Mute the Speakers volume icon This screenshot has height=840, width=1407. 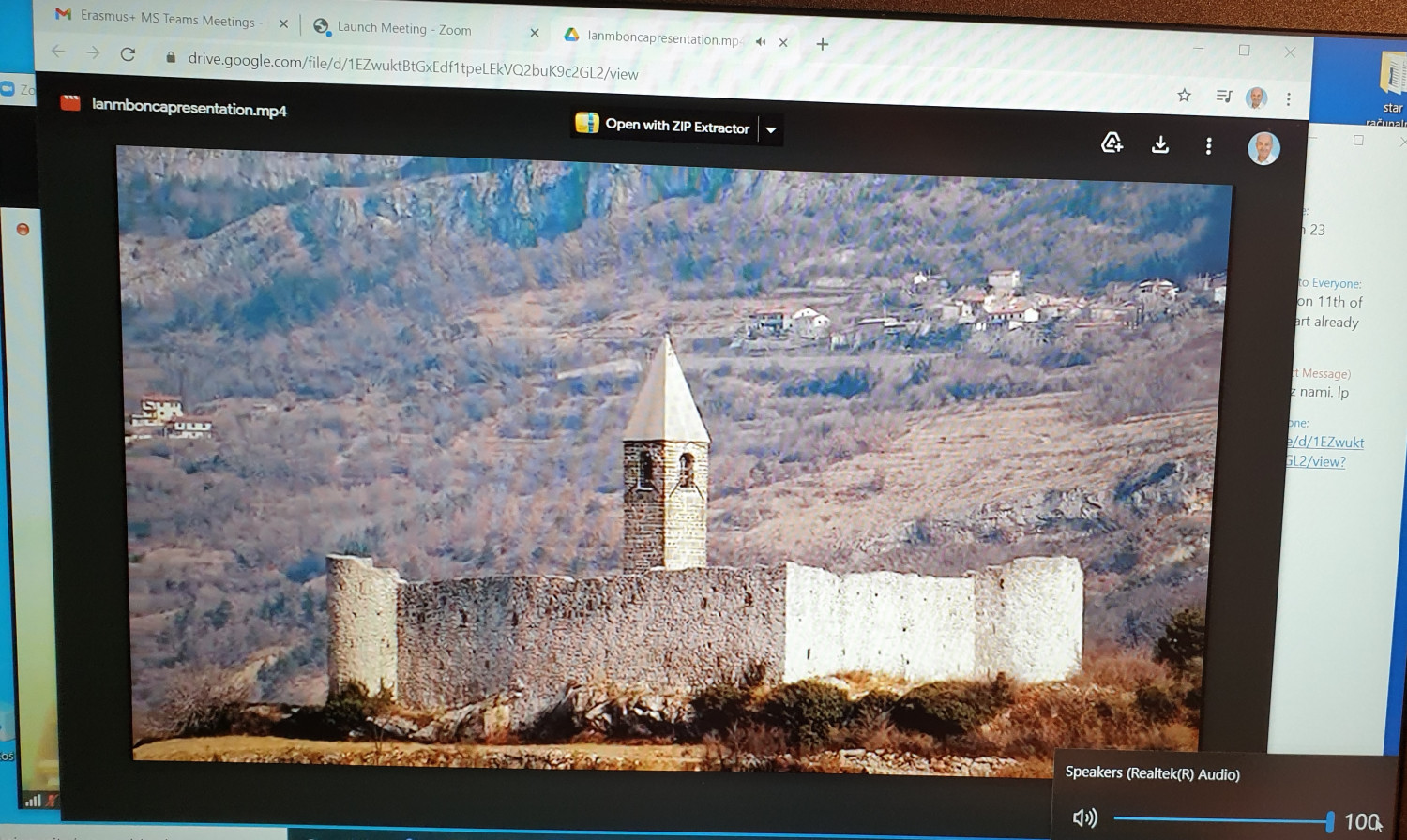(1085, 818)
